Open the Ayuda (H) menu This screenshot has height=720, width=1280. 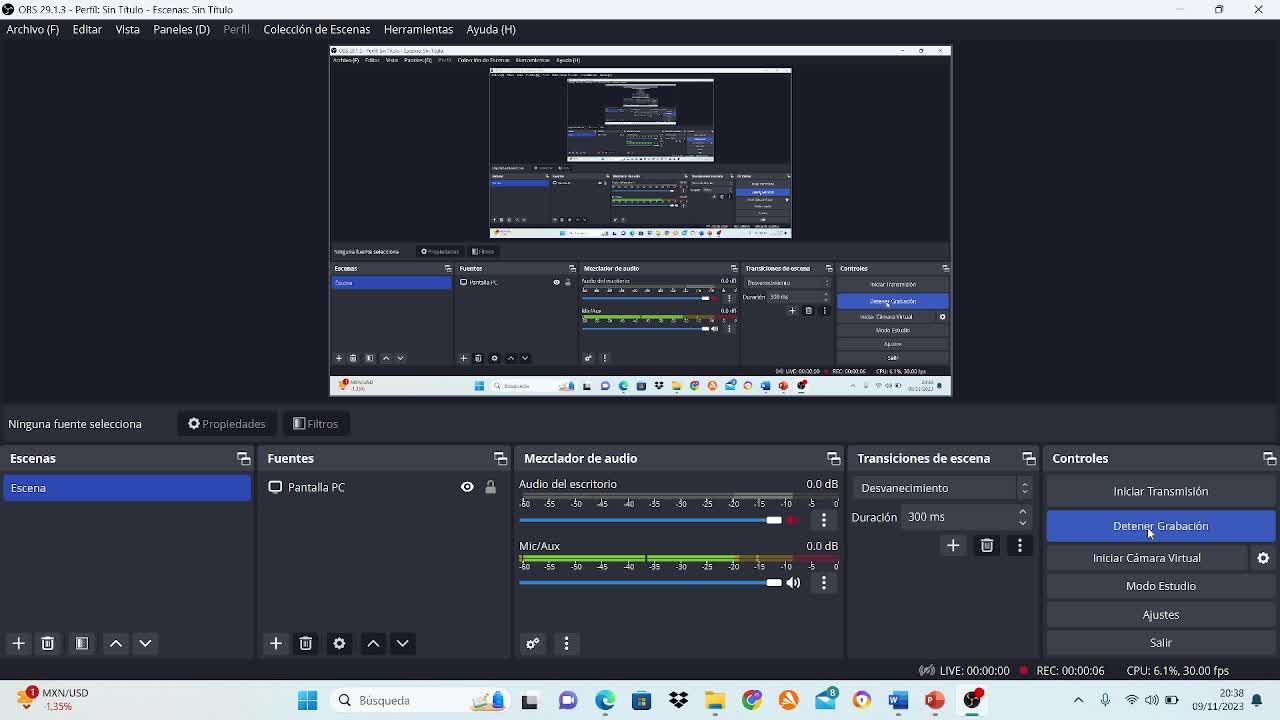click(490, 29)
